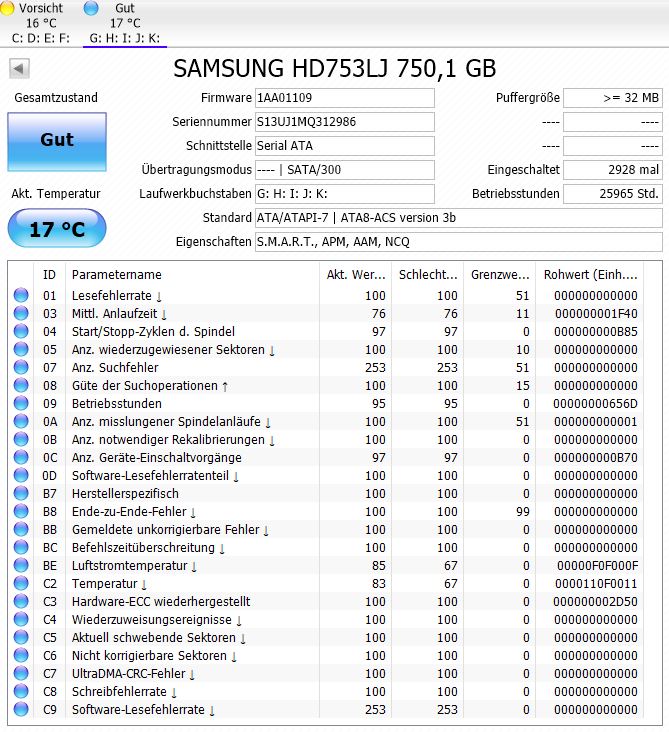Click status orb for C2 Temperatur
Viewport: 669px width, 732px height.
tap(21, 583)
